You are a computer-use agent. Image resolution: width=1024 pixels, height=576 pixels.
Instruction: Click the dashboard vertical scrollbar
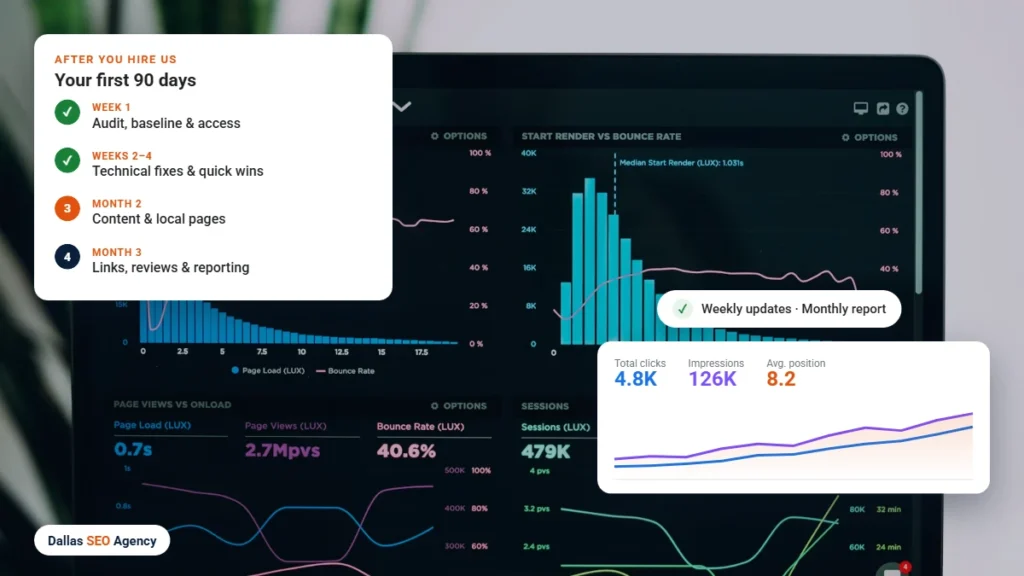(x=920, y=193)
